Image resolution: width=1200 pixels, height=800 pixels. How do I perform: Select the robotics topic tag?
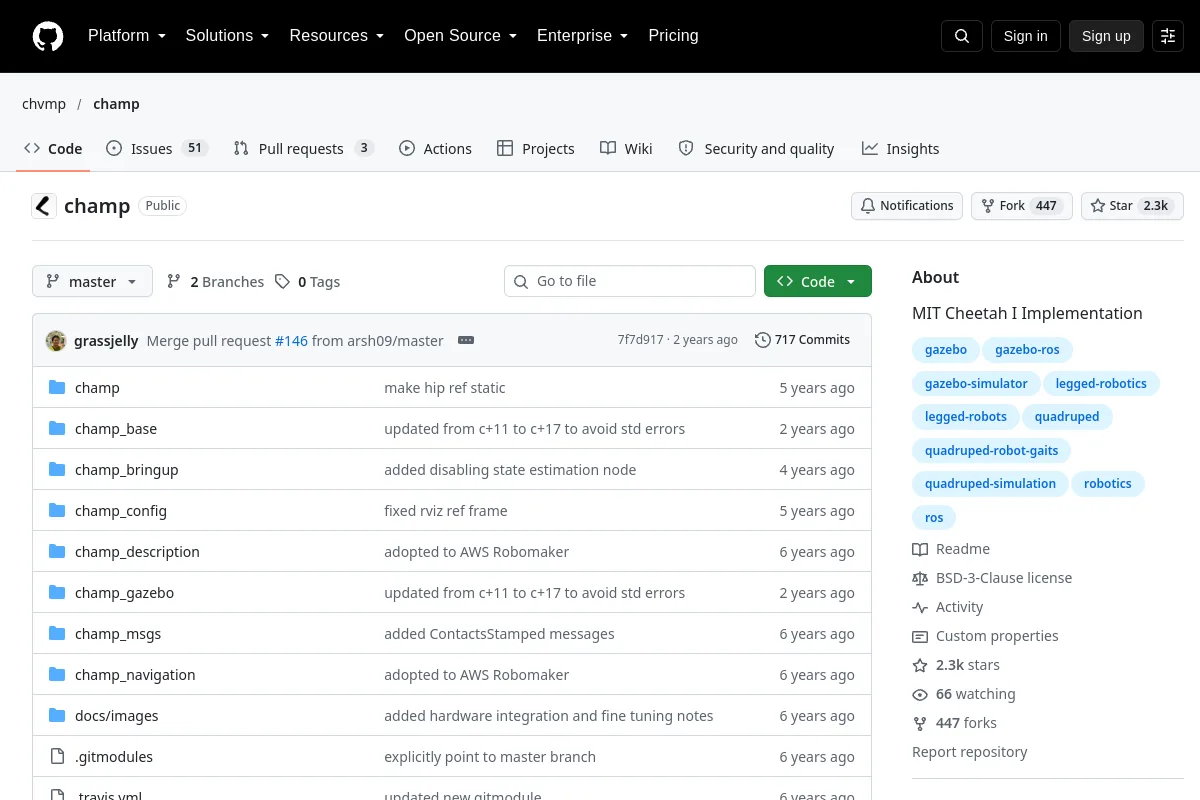[1108, 483]
